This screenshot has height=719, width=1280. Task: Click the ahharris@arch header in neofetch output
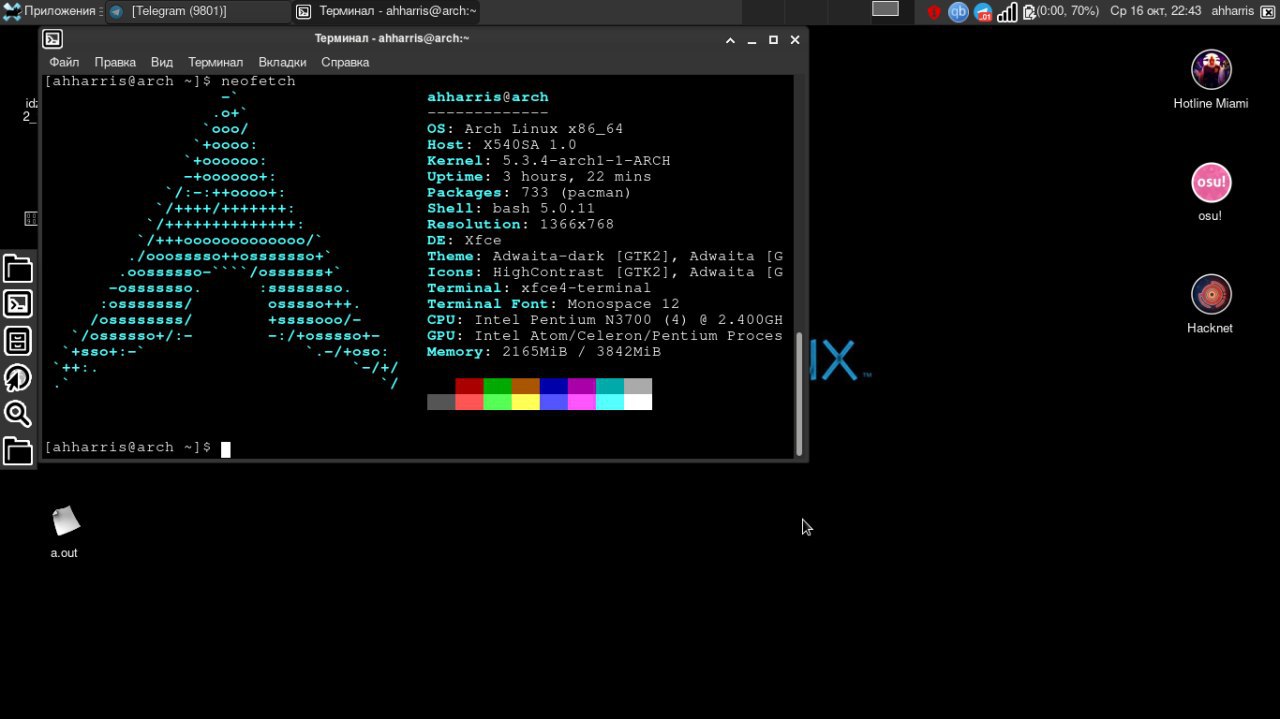click(x=488, y=97)
